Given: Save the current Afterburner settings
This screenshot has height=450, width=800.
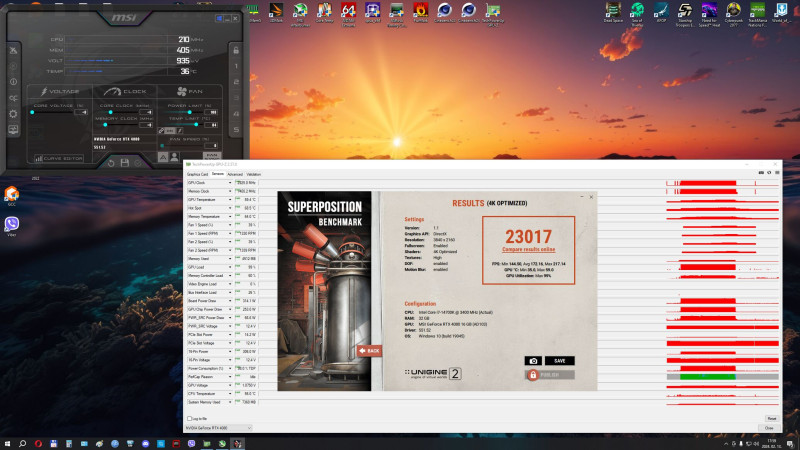Looking at the screenshot, I should pos(124,163).
